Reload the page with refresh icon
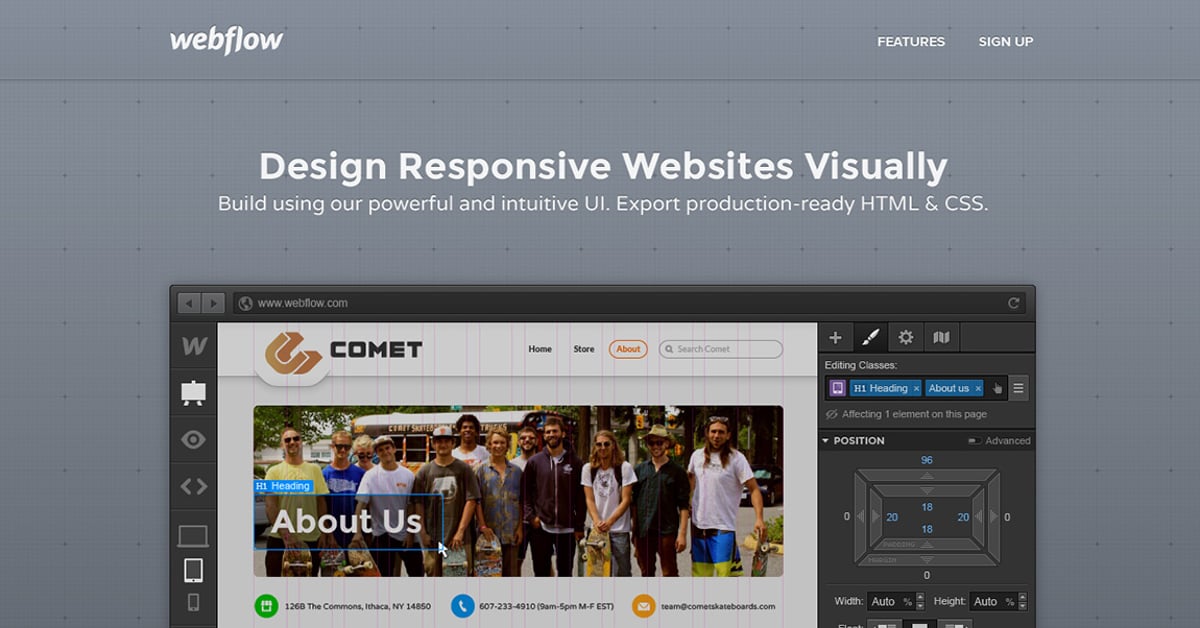This screenshot has height=628, width=1200. tap(1013, 303)
